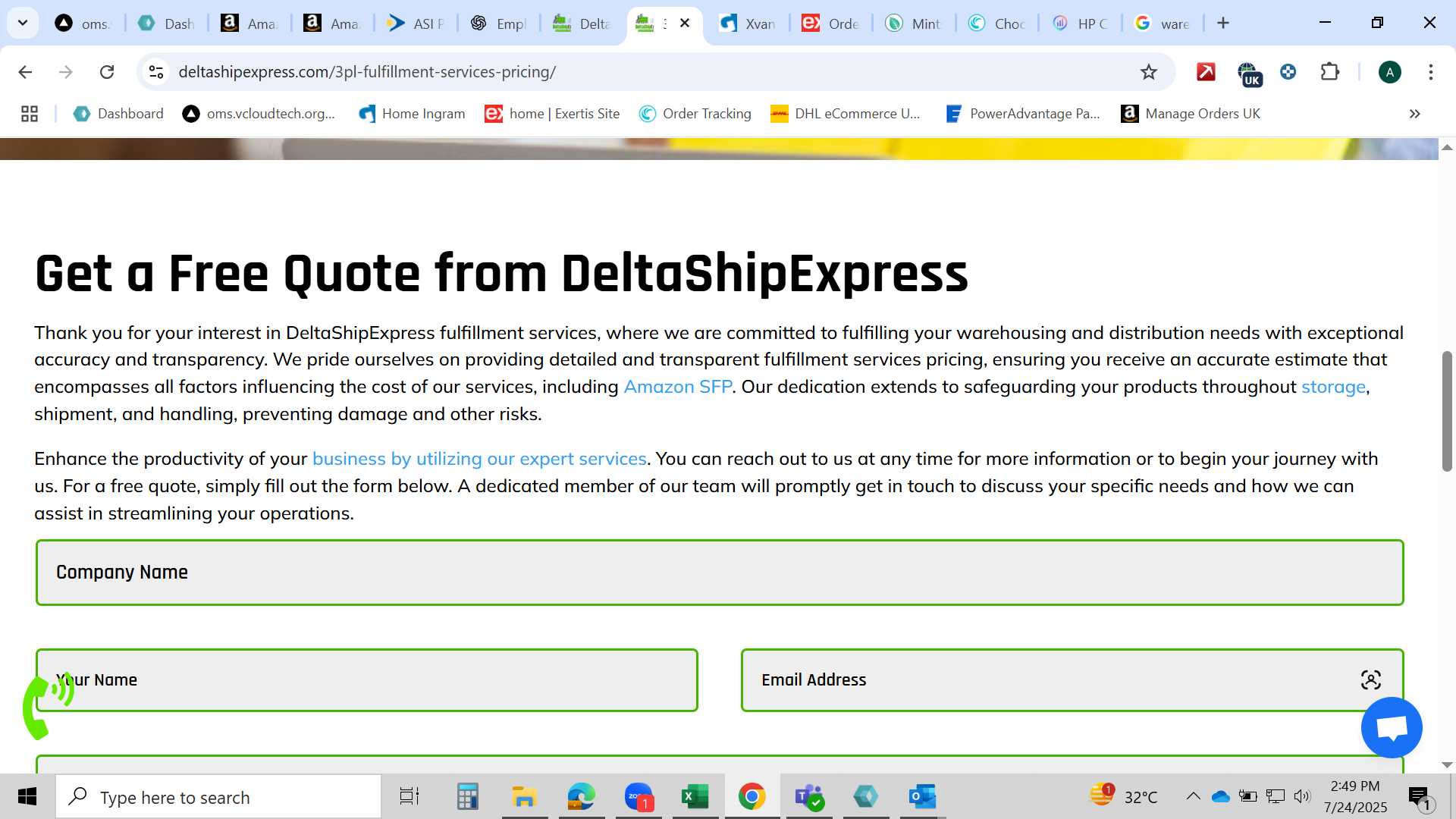1456x819 pixels.
Task: Open Microsoft Edge from the taskbar
Action: point(581,797)
